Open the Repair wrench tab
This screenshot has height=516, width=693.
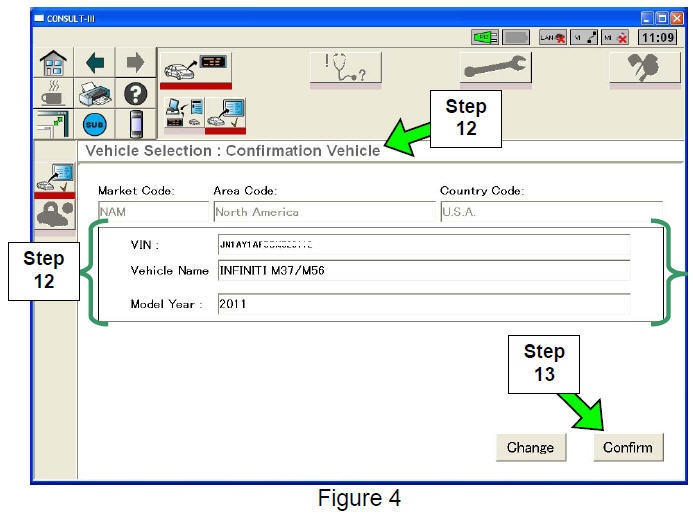coord(495,69)
